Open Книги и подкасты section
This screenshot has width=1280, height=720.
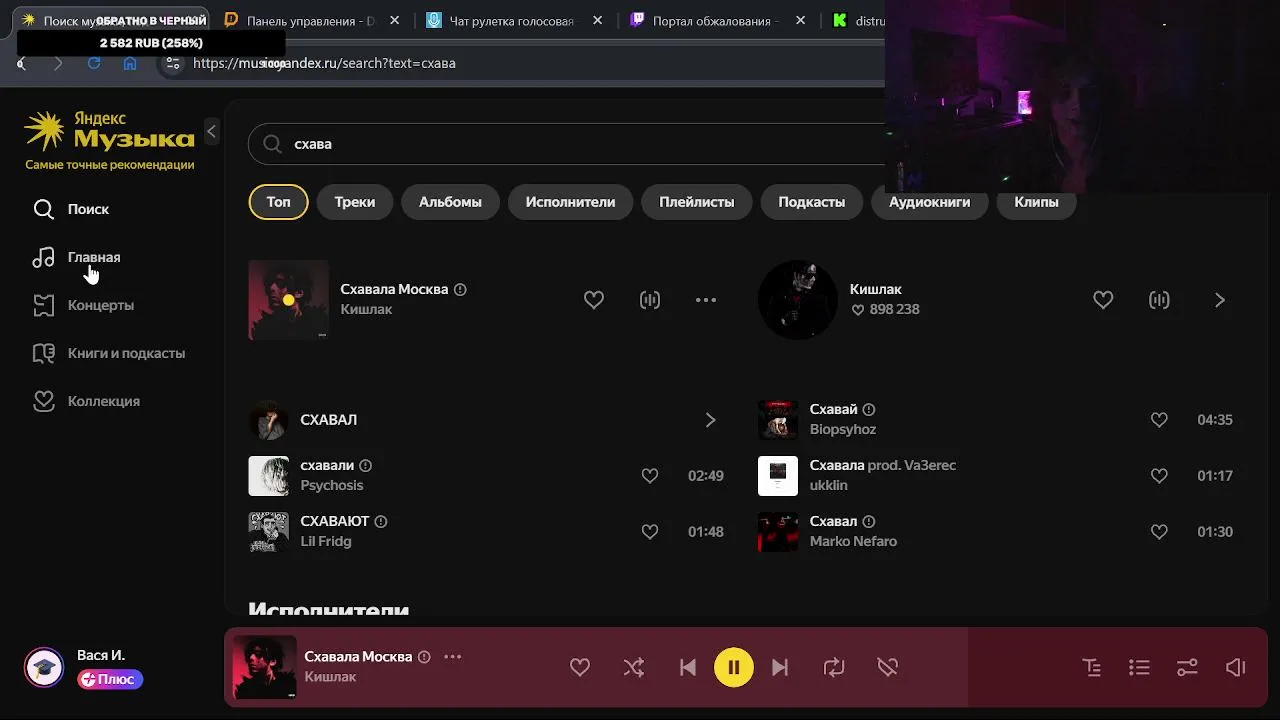(x=108, y=353)
